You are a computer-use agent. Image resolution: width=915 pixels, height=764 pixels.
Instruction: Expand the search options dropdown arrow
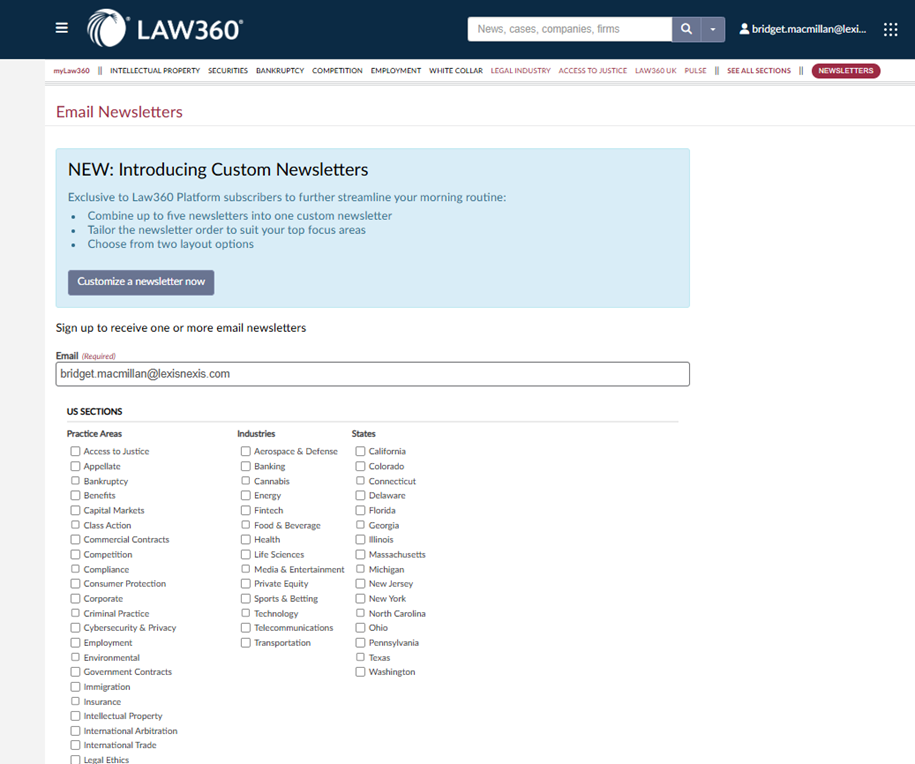(712, 29)
